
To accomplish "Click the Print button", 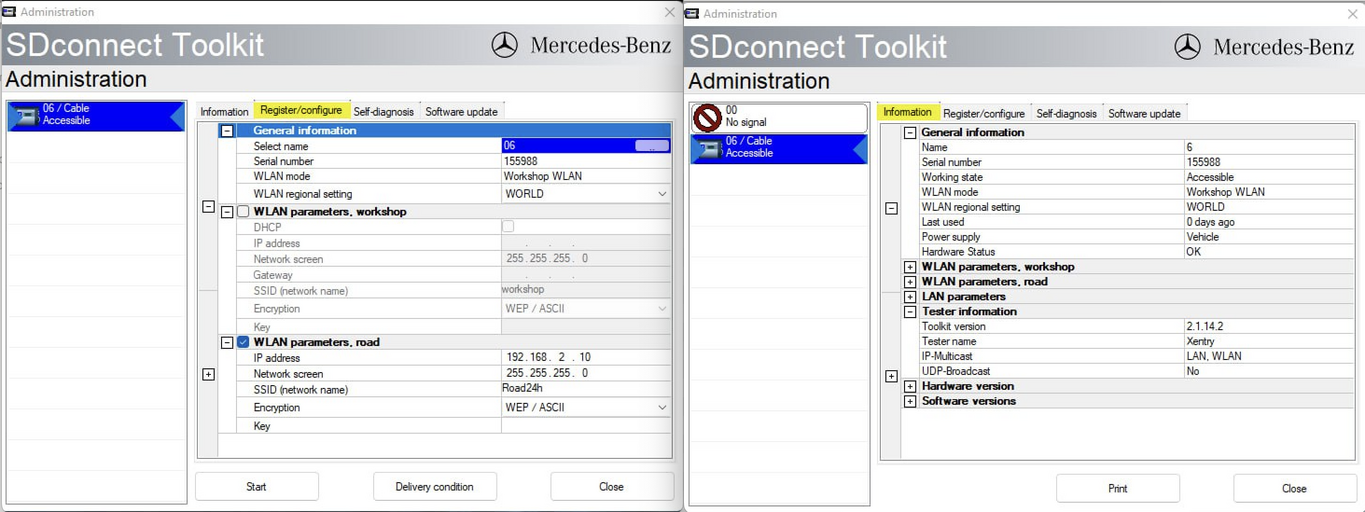I will (1118, 489).
